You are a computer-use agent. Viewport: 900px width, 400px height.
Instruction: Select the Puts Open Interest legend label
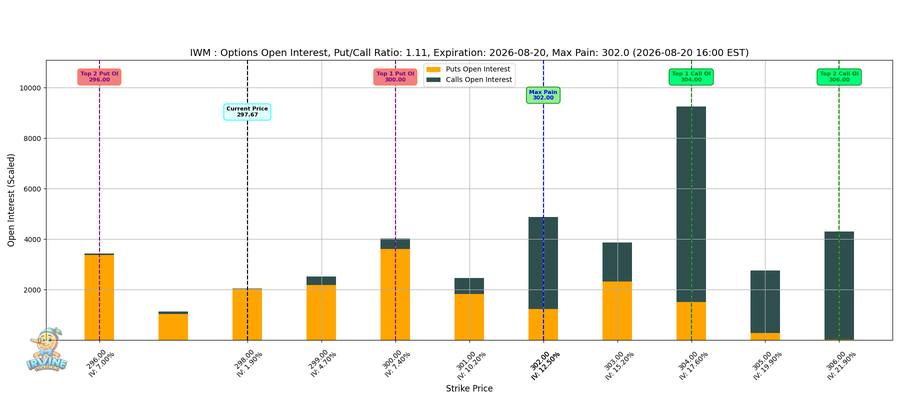coord(479,69)
